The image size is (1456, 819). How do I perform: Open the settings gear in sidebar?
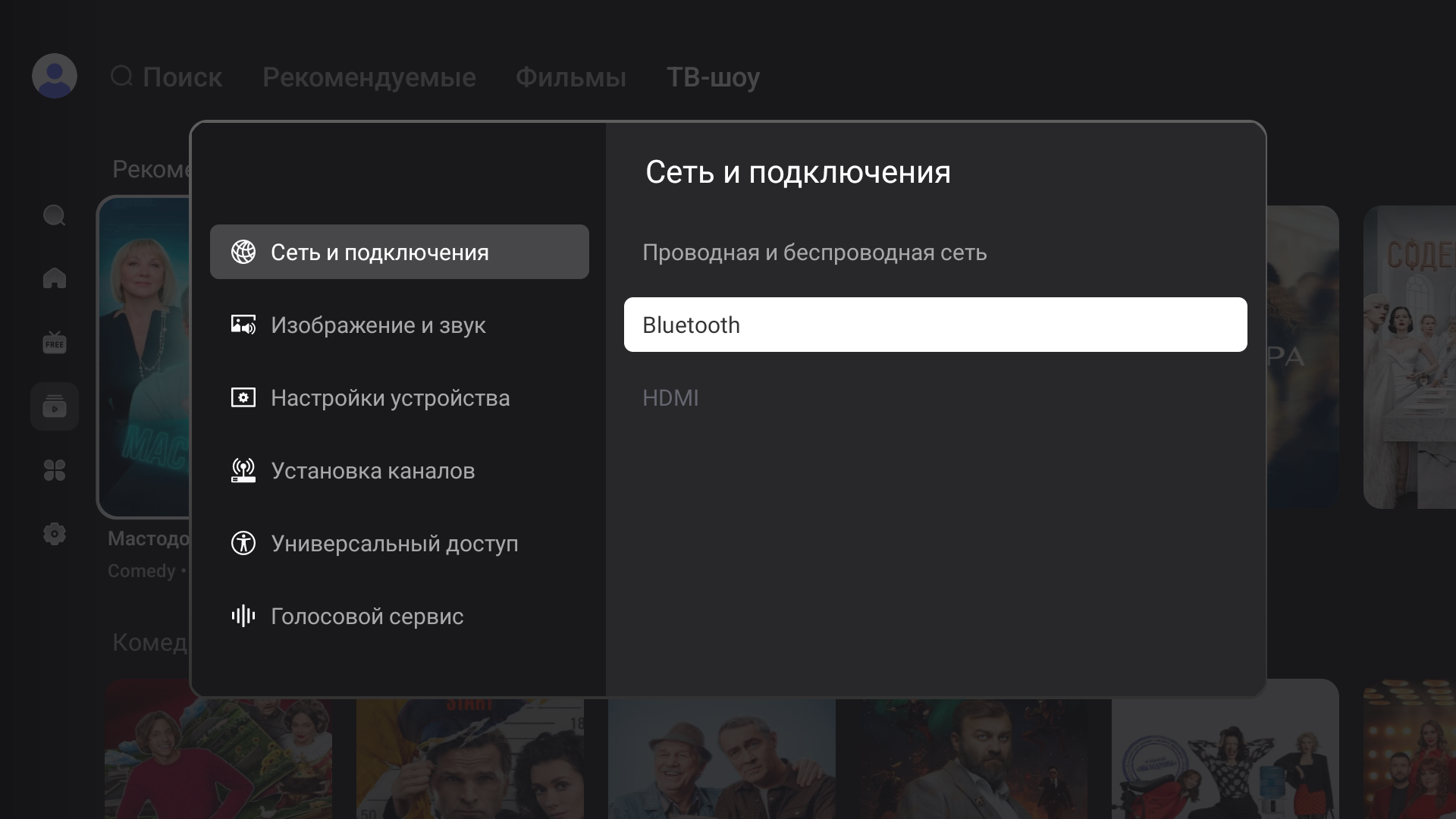55,534
